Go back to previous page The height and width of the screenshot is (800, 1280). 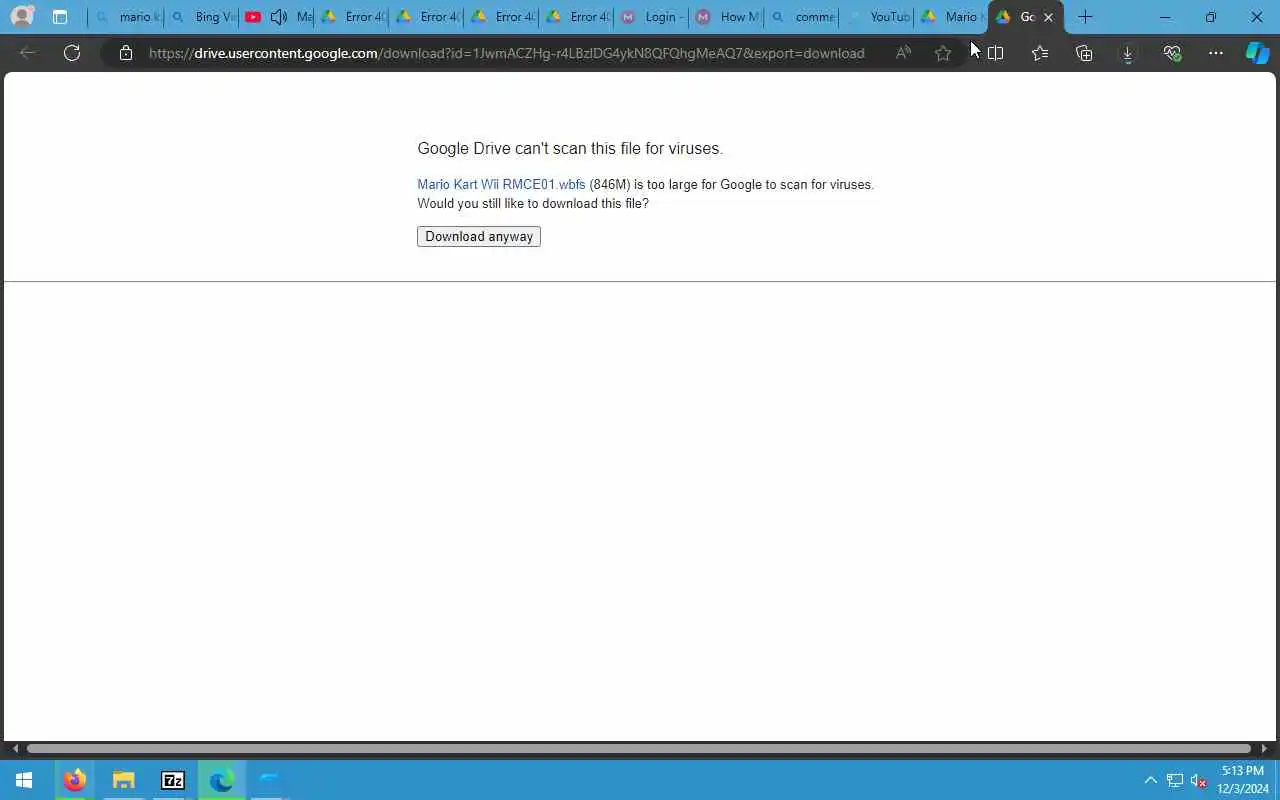coord(28,53)
